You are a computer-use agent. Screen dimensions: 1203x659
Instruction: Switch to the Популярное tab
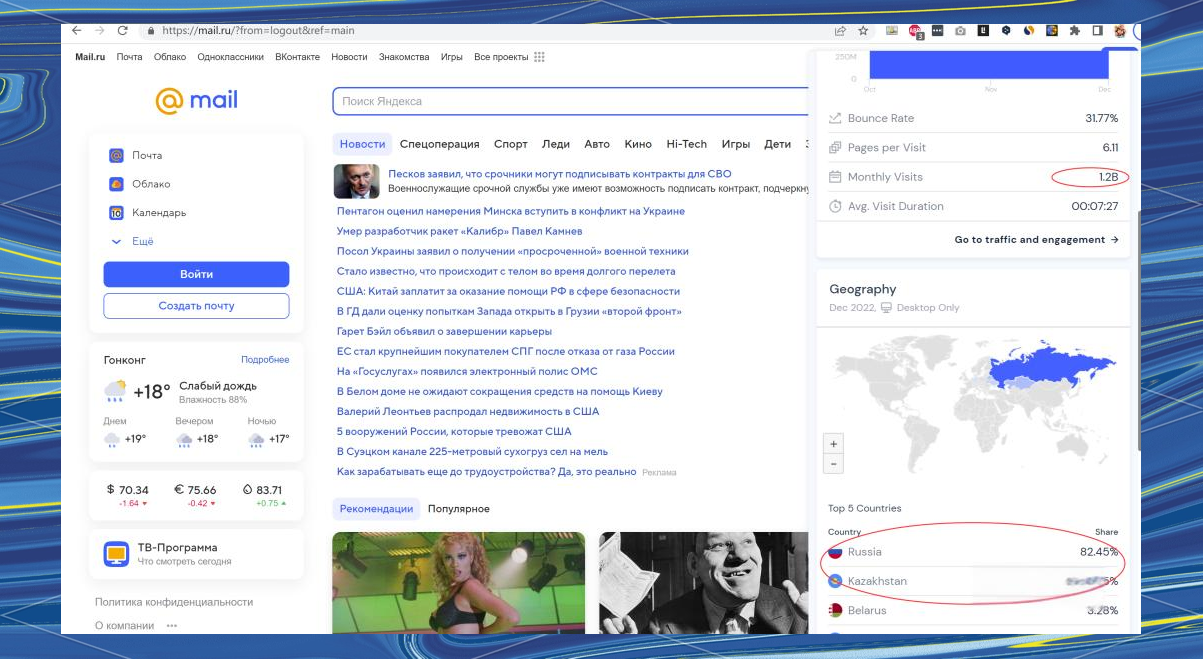tap(459, 509)
